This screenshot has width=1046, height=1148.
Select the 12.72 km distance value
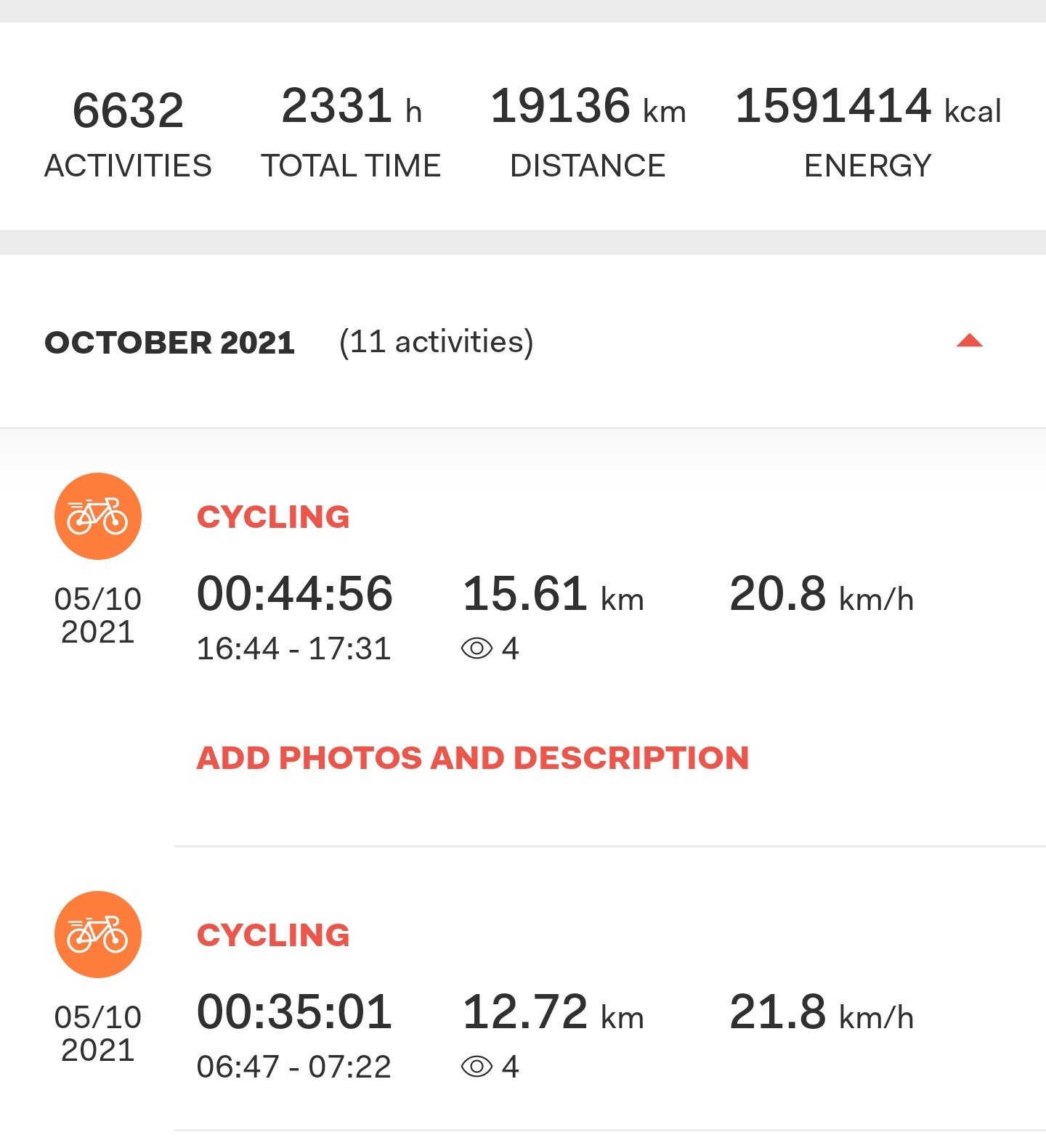point(554,1012)
